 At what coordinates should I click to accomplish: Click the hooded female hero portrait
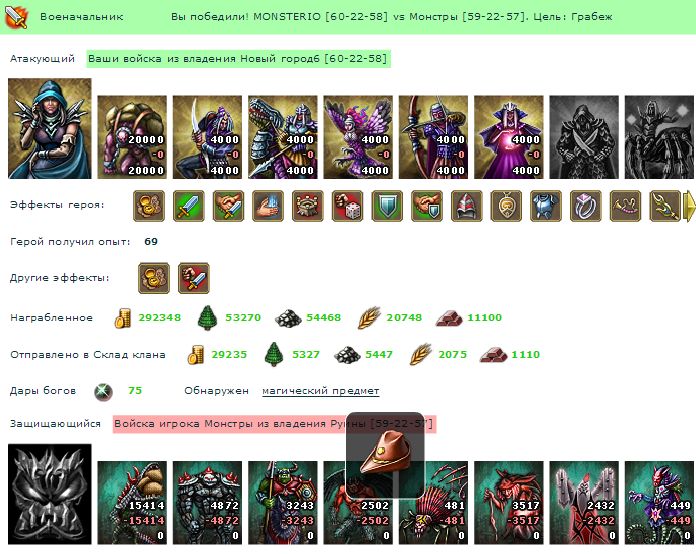click(50, 129)
